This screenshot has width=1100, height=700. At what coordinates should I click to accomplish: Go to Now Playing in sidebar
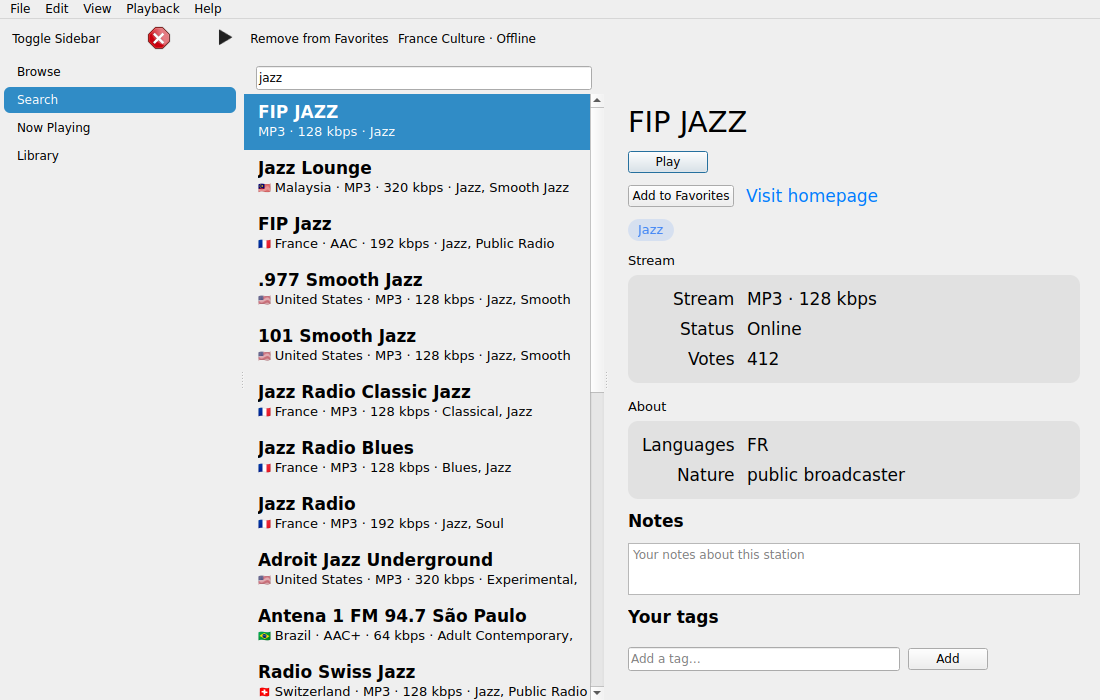click(x=120, y=128)
